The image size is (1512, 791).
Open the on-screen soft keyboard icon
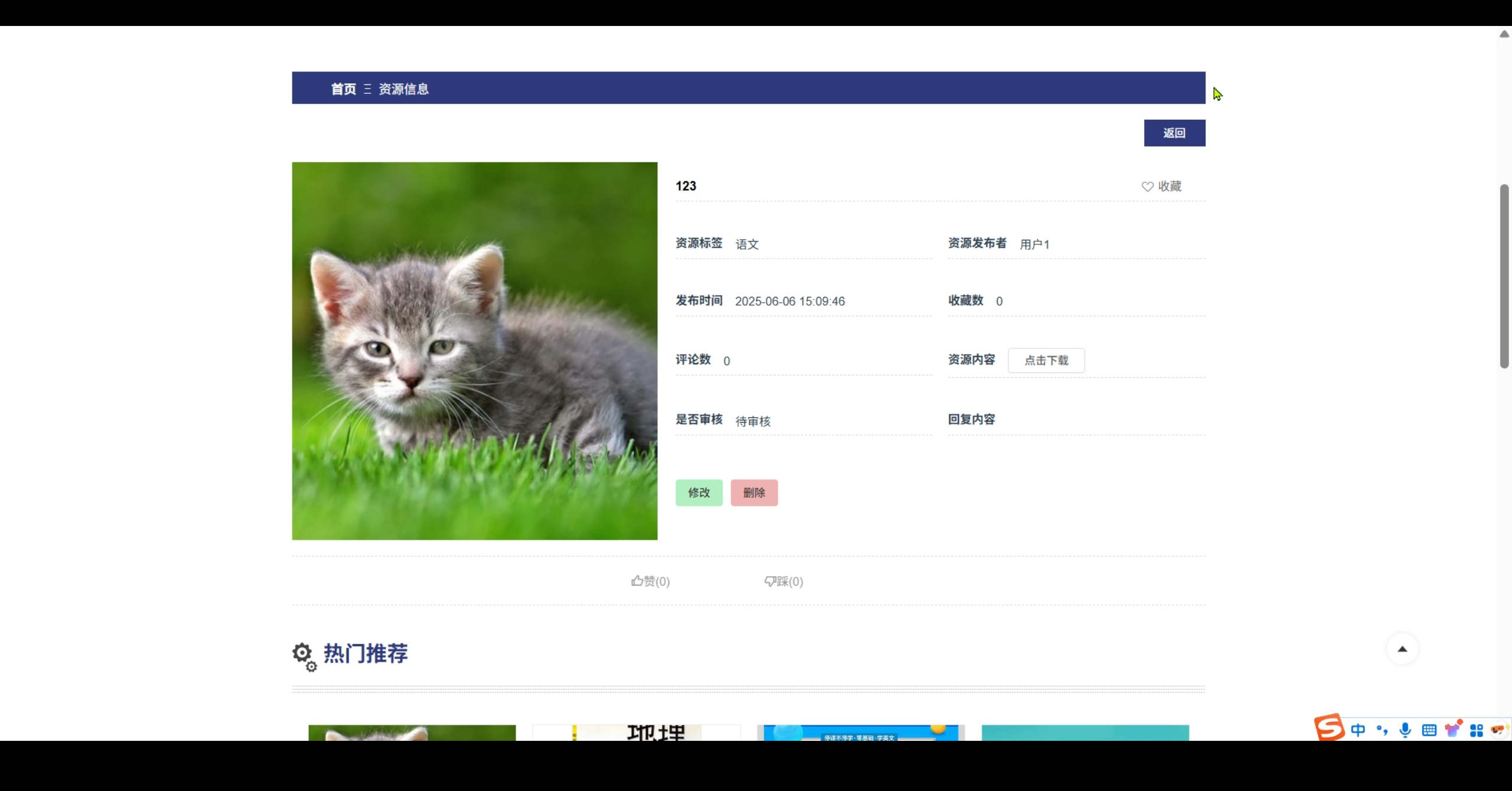(x=1429, y=730)
